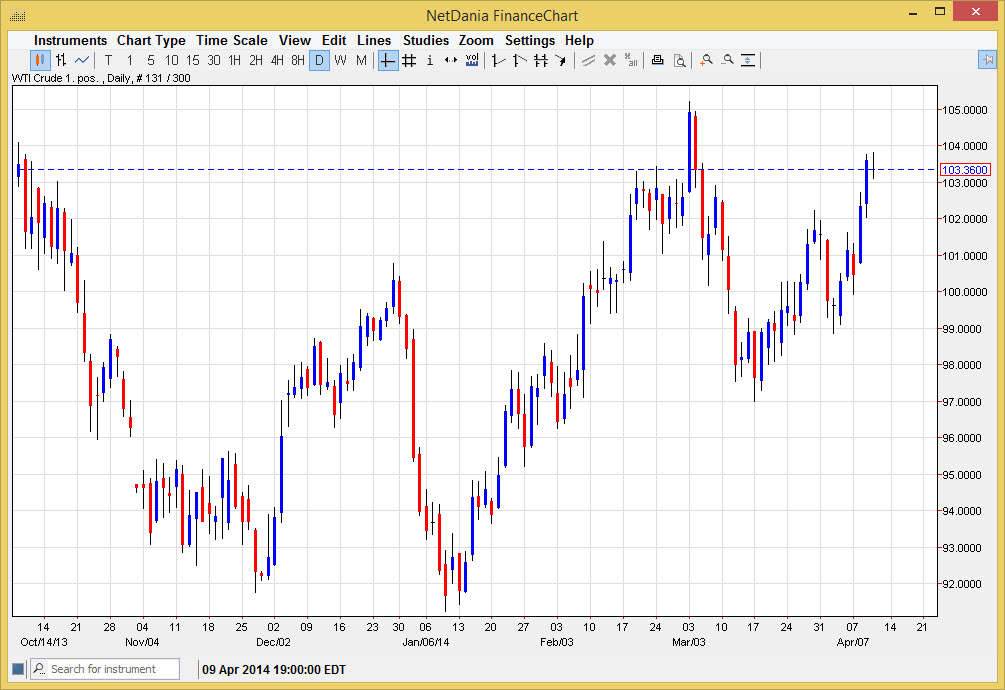Switch to weekly (W) time scale
Screen dimensions: 1005x690
340,60
